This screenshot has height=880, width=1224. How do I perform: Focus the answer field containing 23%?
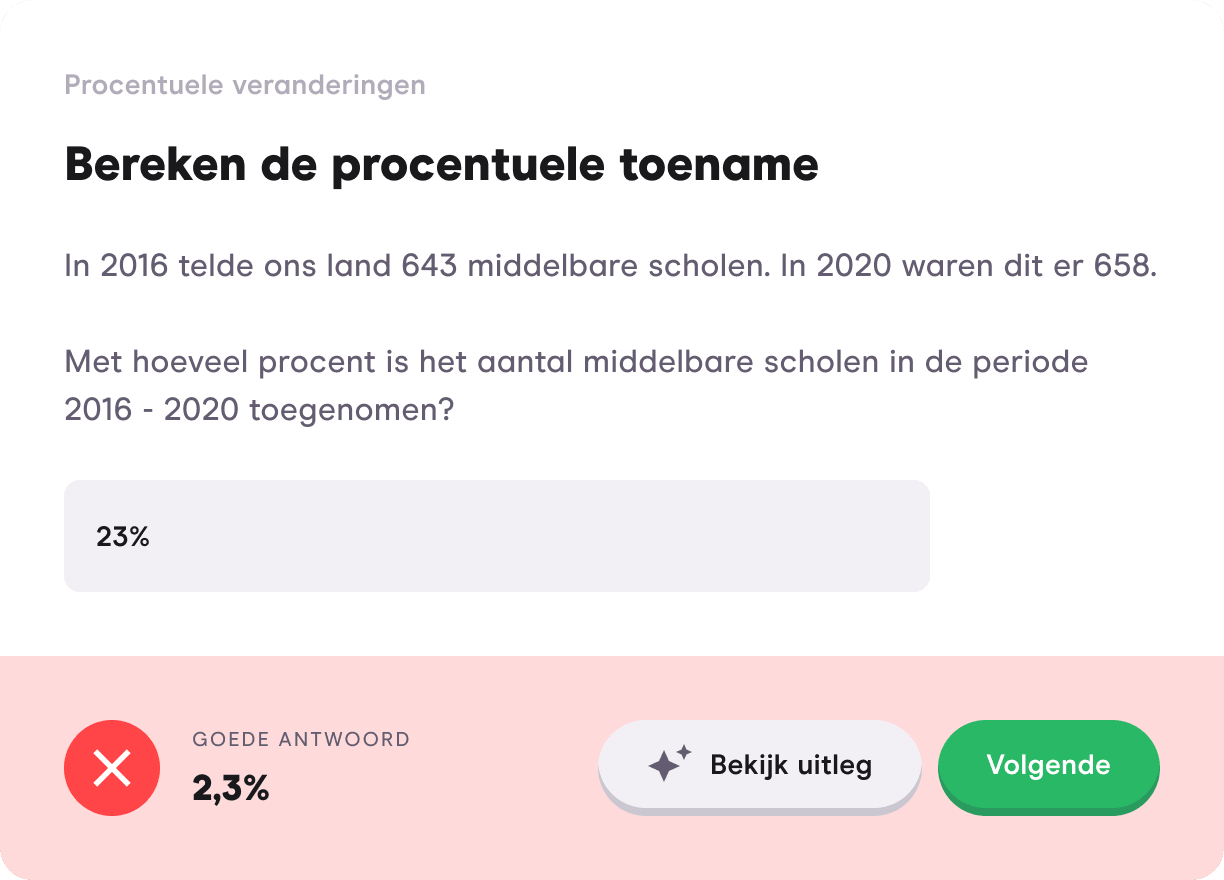(496, 536)
